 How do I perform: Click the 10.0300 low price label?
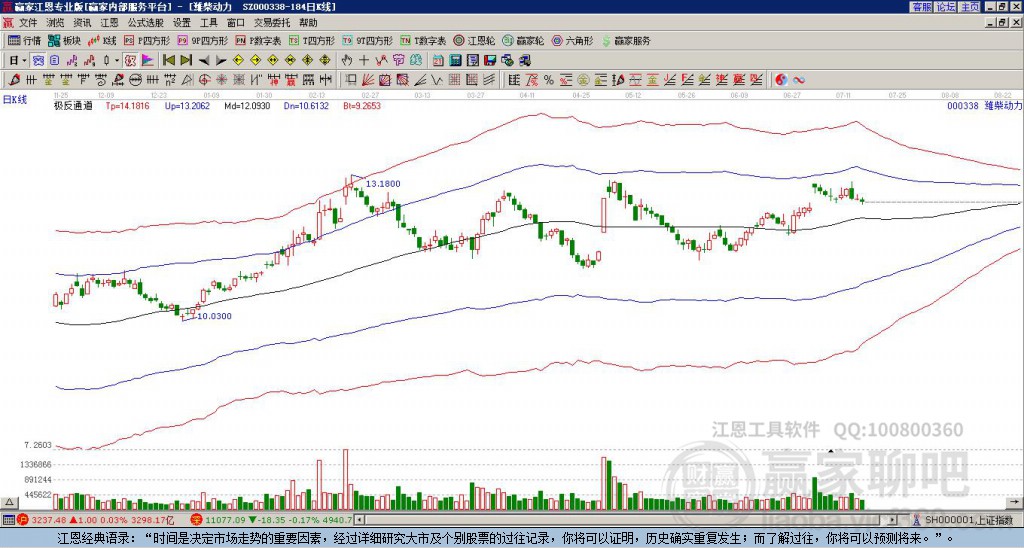[214, 316]
